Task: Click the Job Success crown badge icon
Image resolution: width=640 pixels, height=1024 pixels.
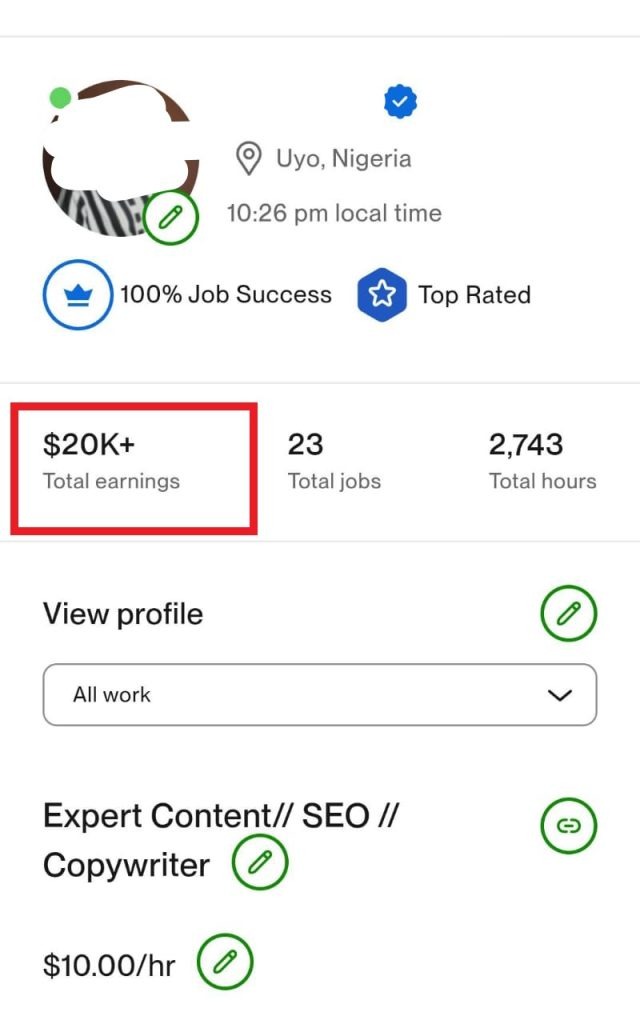Action: (77, 295)
